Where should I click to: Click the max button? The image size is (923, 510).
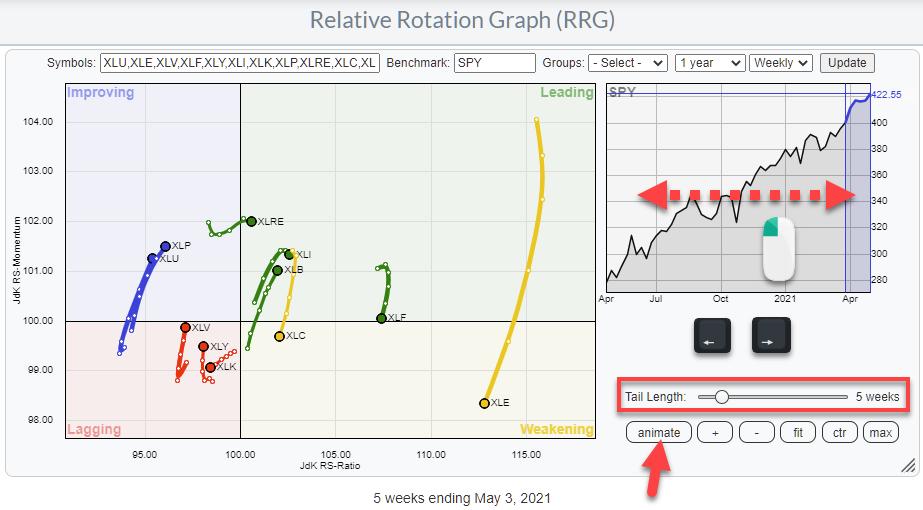tap(881, 432)
